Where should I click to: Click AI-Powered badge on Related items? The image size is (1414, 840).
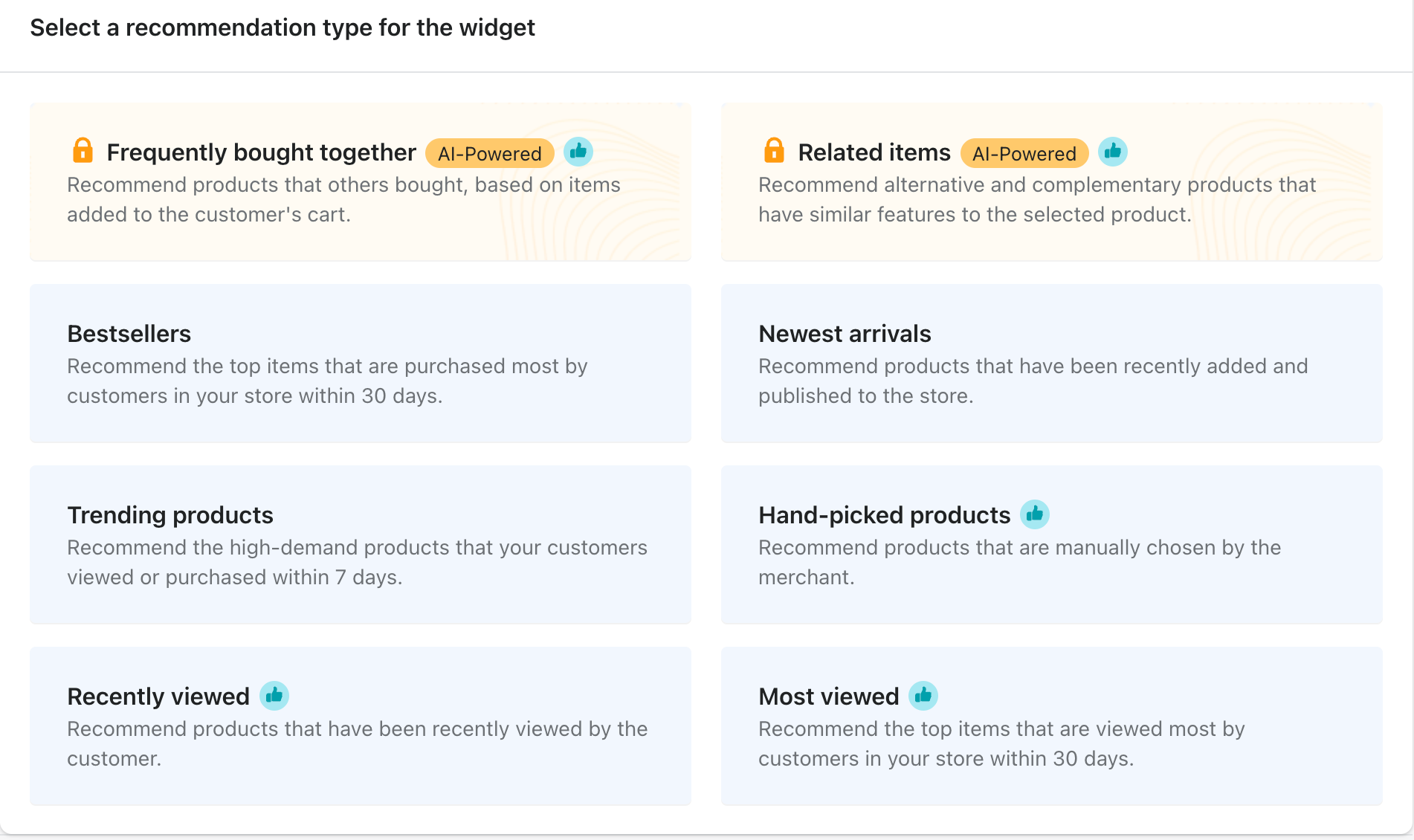[x=1024, y=153]
